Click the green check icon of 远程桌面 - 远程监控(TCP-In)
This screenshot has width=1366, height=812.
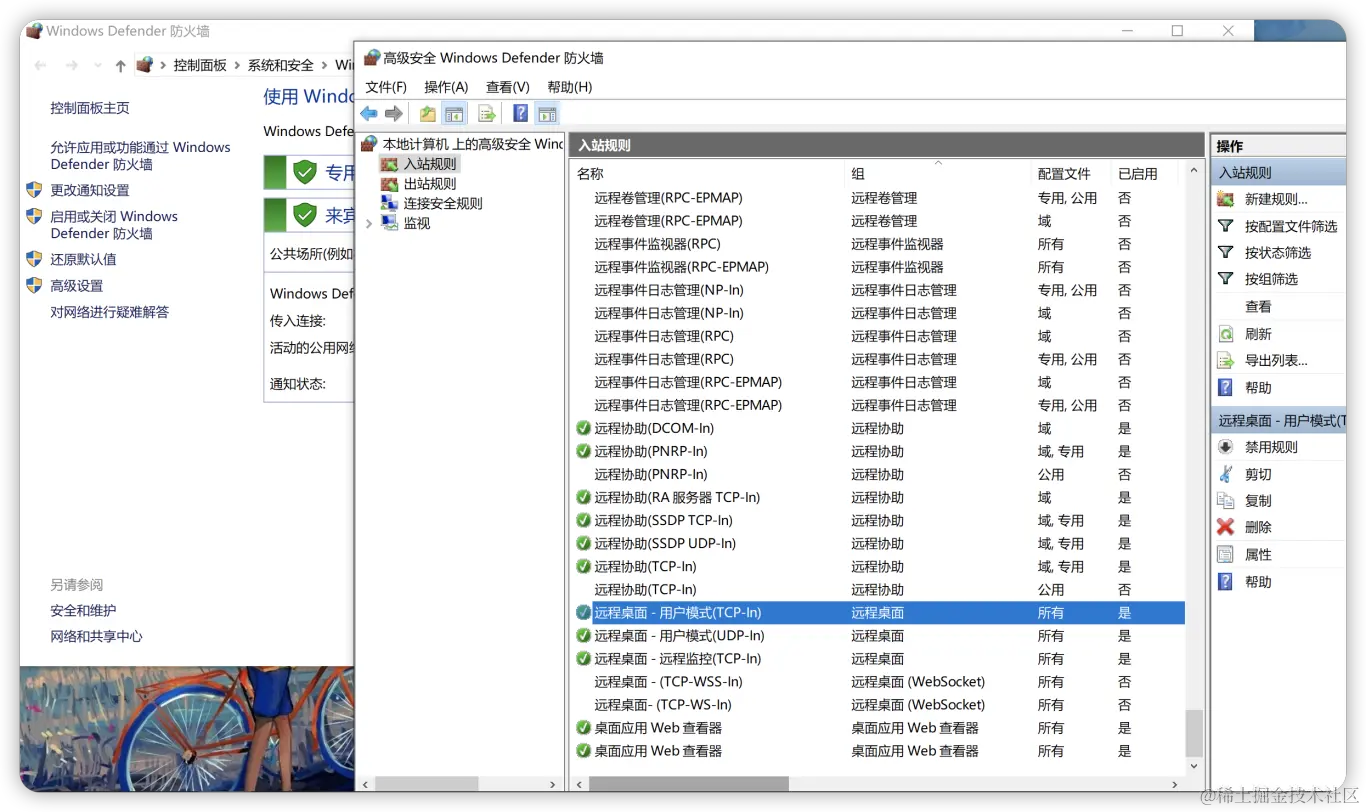(584, 658)
